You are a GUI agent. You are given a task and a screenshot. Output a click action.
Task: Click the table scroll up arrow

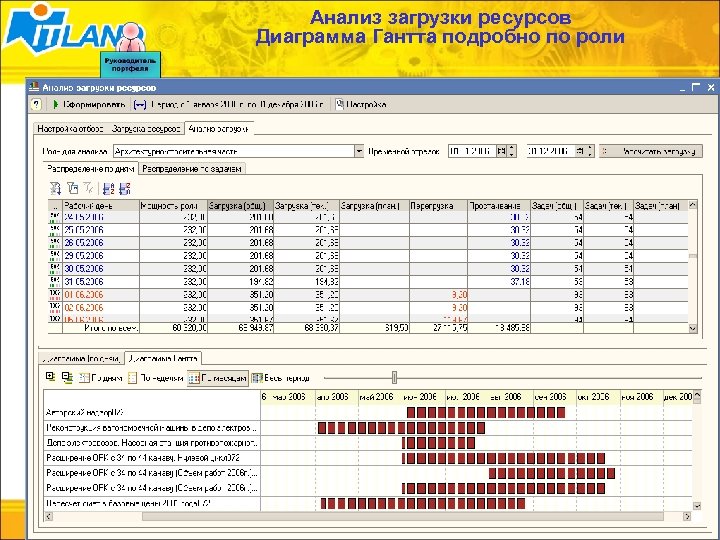(693, 205)
